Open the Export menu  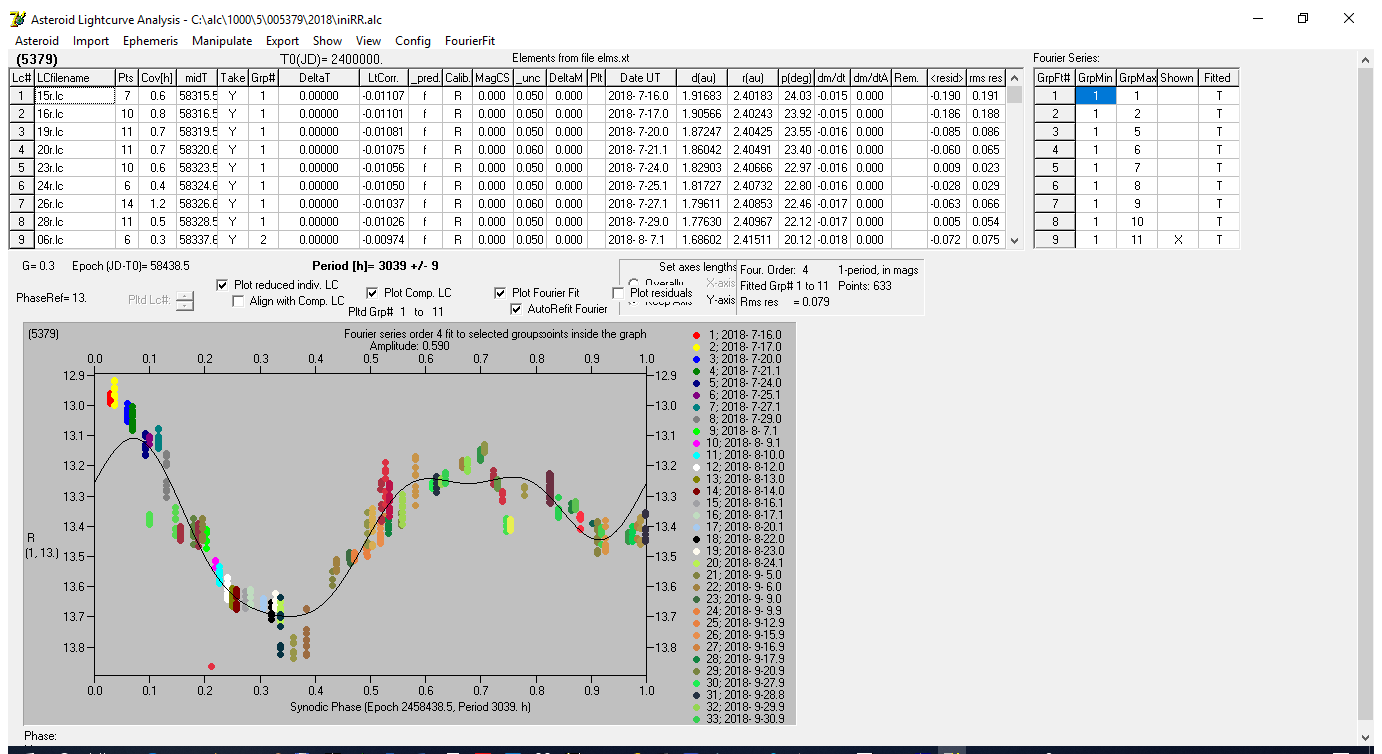click(x=282, y=41)
